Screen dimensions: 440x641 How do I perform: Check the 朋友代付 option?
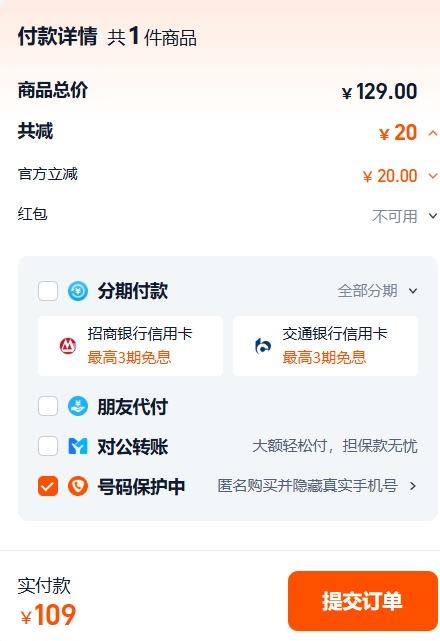click(48, 406)
